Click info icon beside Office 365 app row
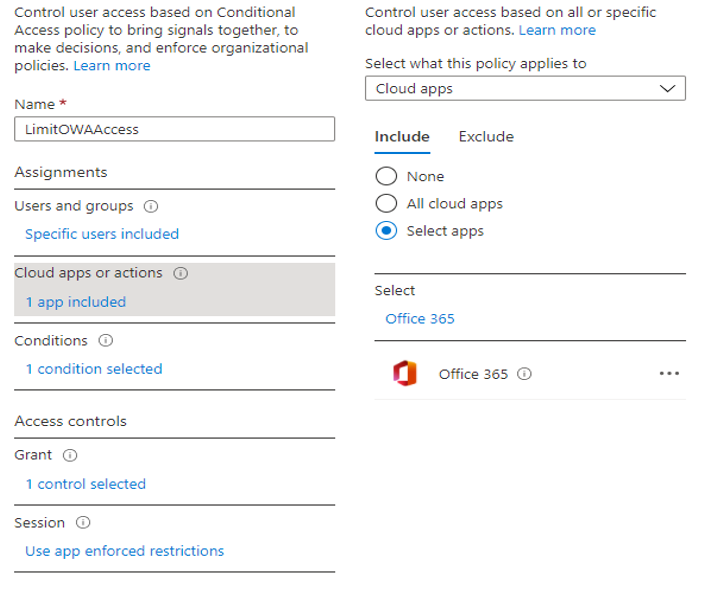712x605 pixels. [524, 374]
